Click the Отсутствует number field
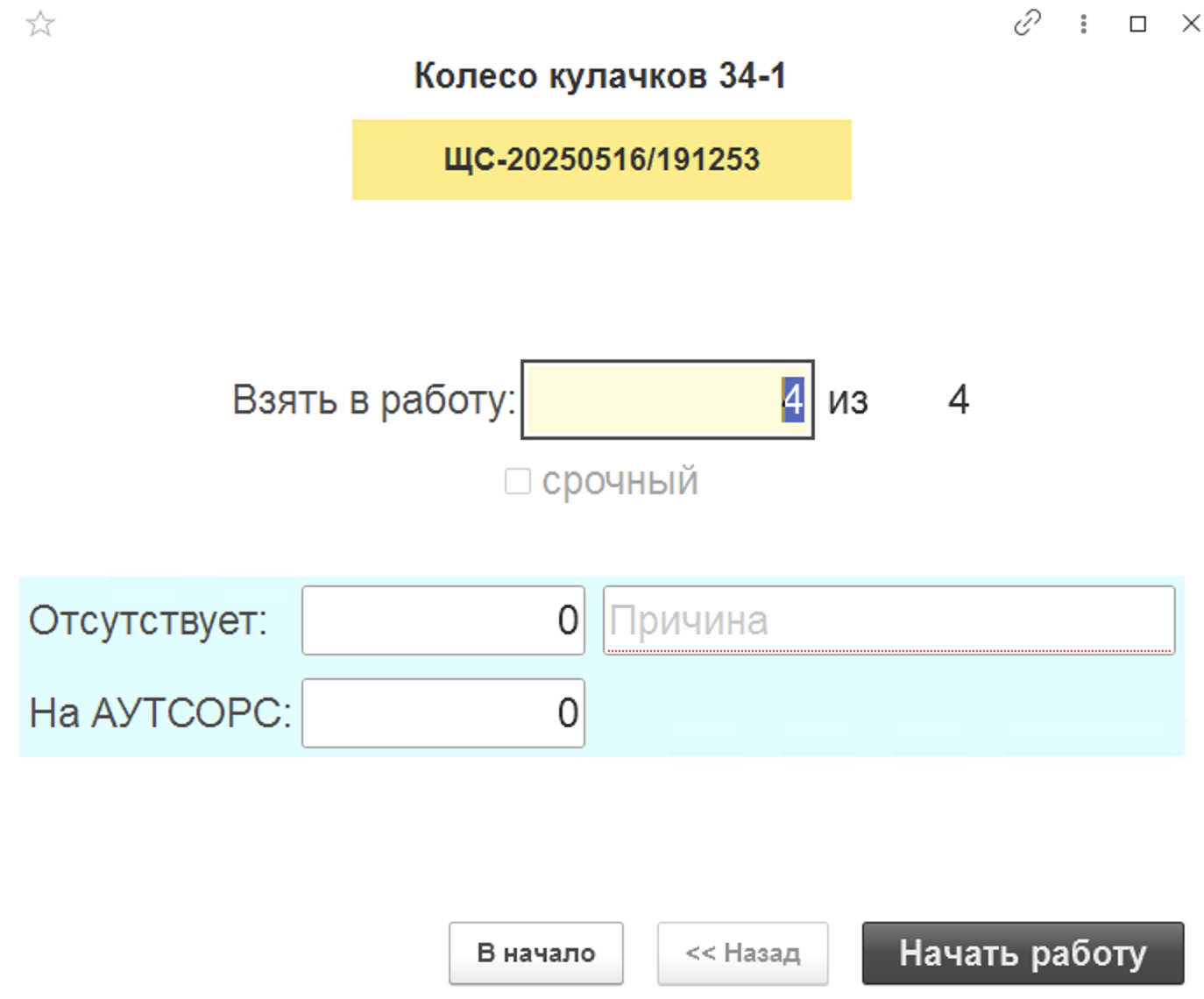The image size is (1204, 999). tap(443, 620)
